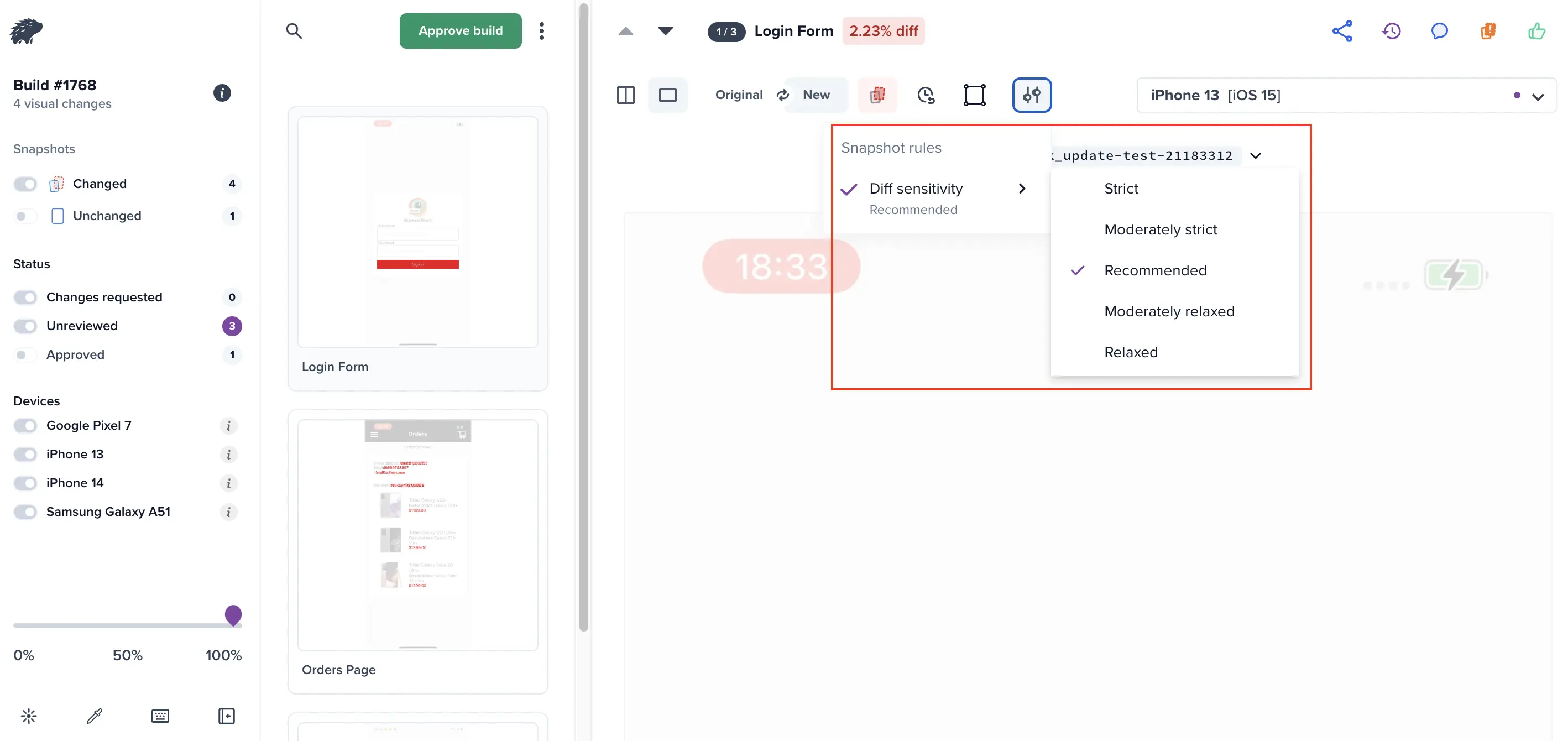Open snapshot rules sliders icon

point(1031,95)
